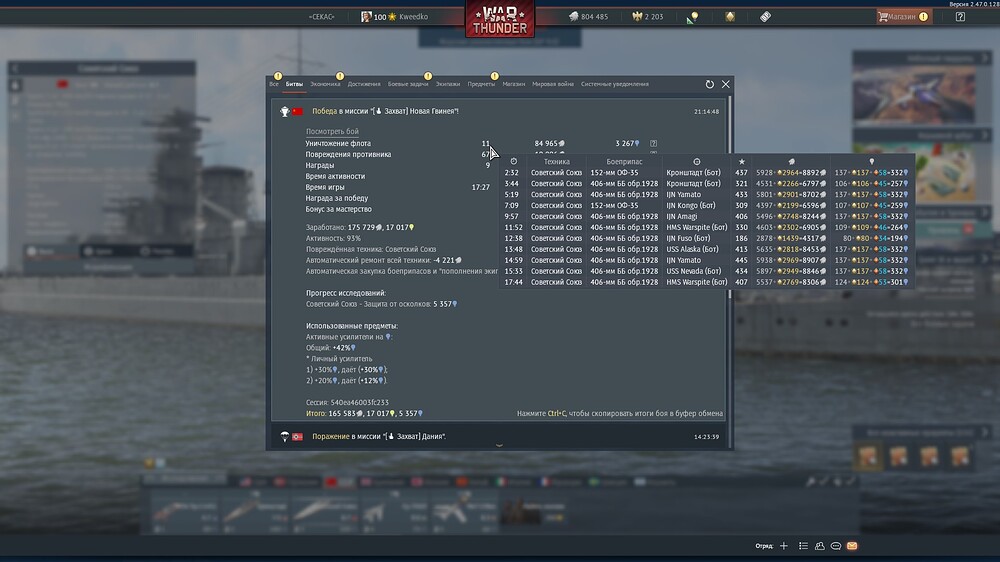This screenshot has width=1000, height=562.
Task: Open the orange mail envelope icon
Action: pyautogui.click(x=852, y=546)
